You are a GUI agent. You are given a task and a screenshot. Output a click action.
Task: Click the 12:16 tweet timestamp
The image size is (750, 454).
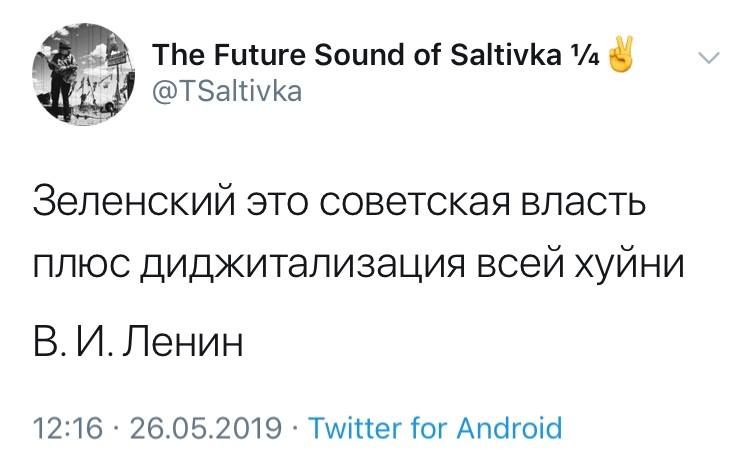[x=68, y=428]
